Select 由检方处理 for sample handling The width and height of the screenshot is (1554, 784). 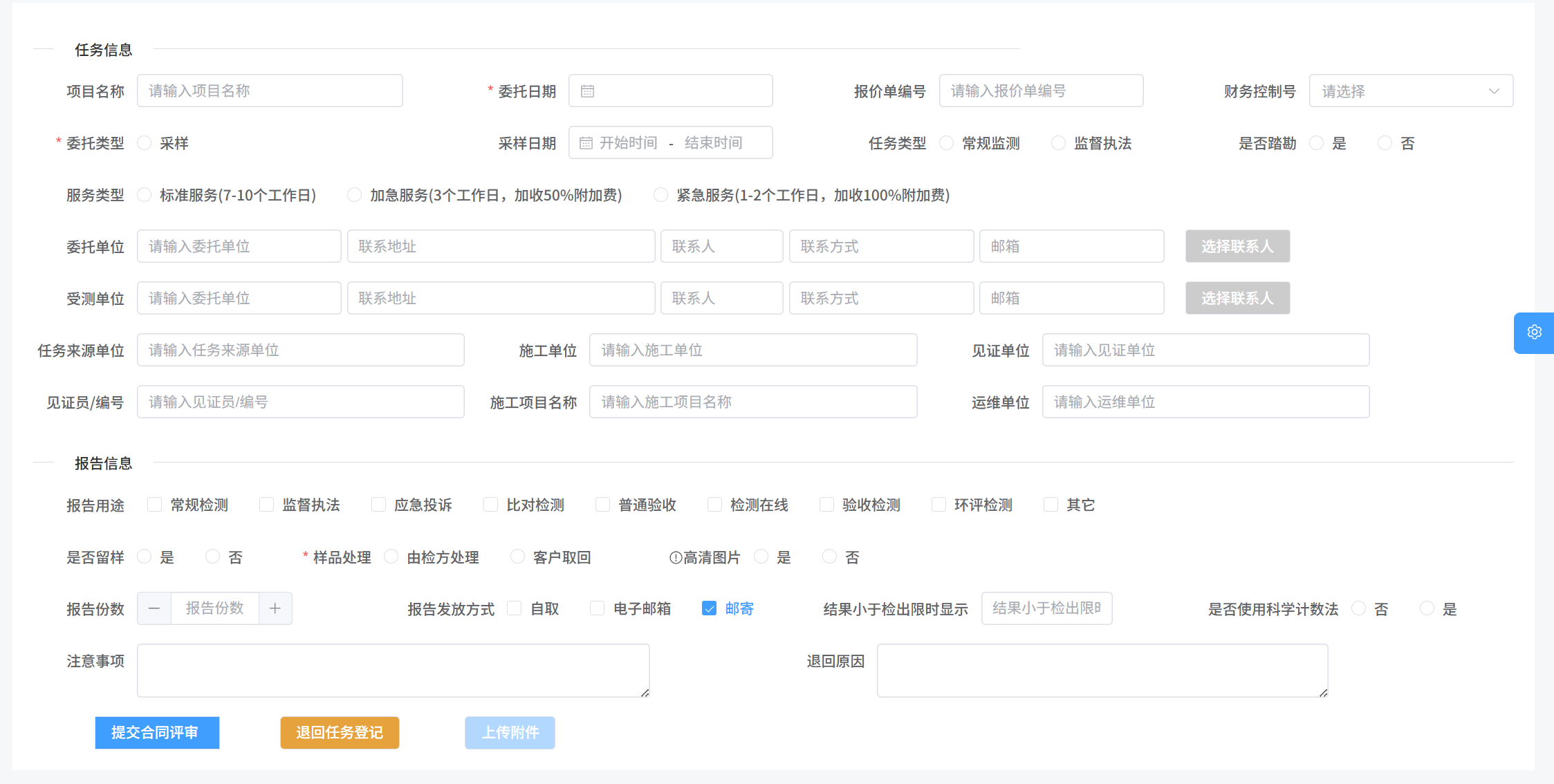pos(391,557)
